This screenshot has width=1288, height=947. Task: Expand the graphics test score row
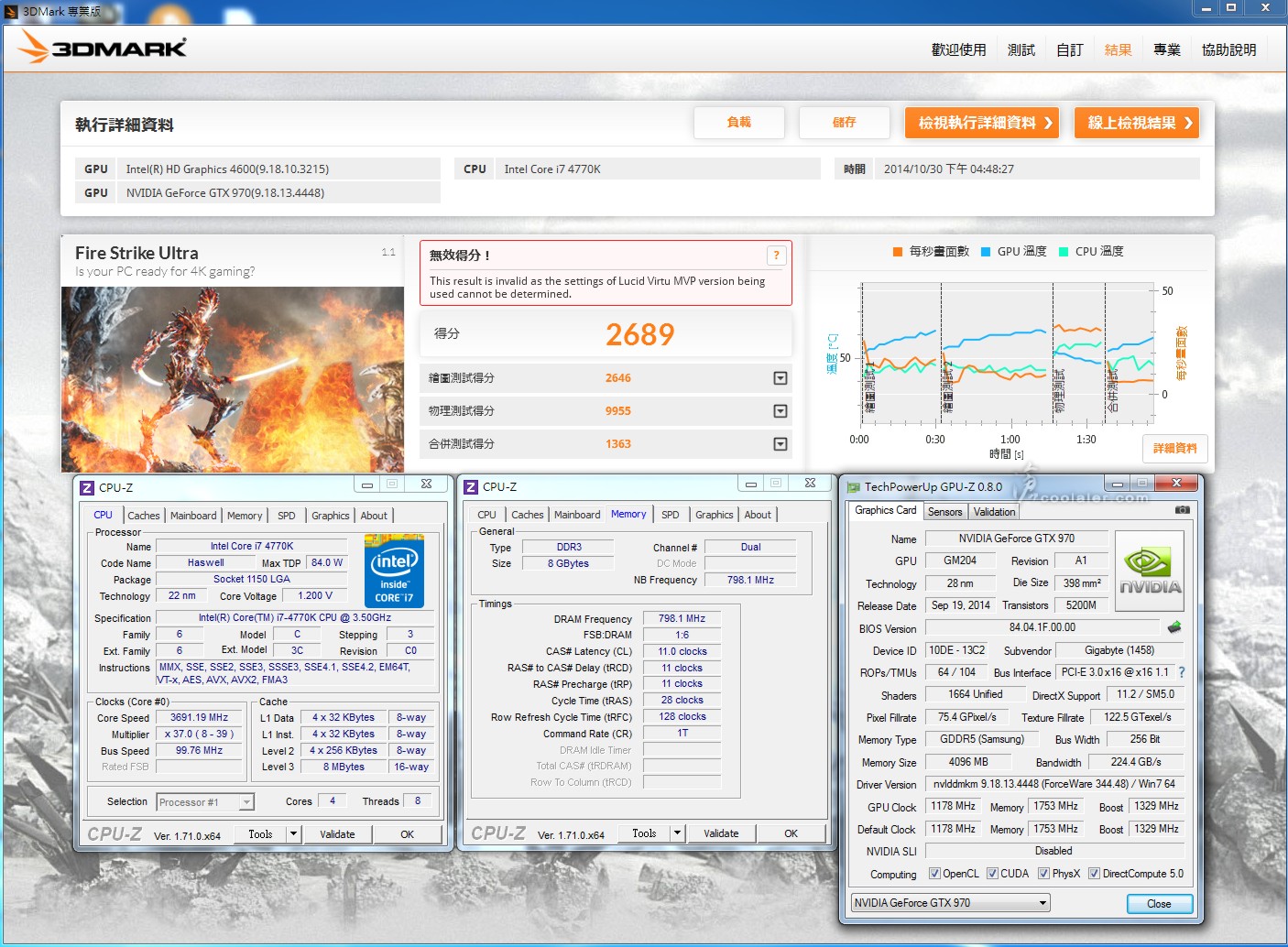780,378
